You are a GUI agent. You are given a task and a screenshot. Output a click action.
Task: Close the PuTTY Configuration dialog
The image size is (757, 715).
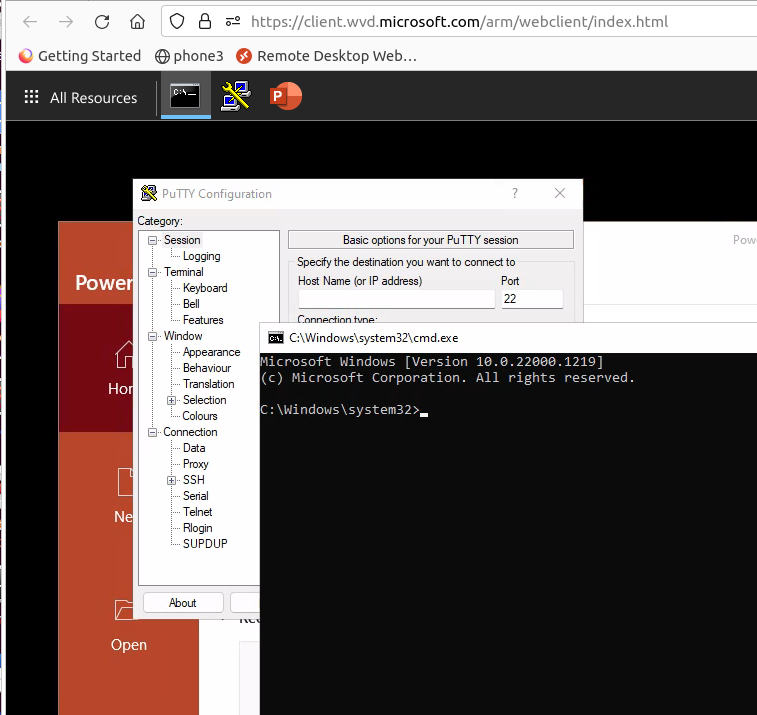point(560,193)
